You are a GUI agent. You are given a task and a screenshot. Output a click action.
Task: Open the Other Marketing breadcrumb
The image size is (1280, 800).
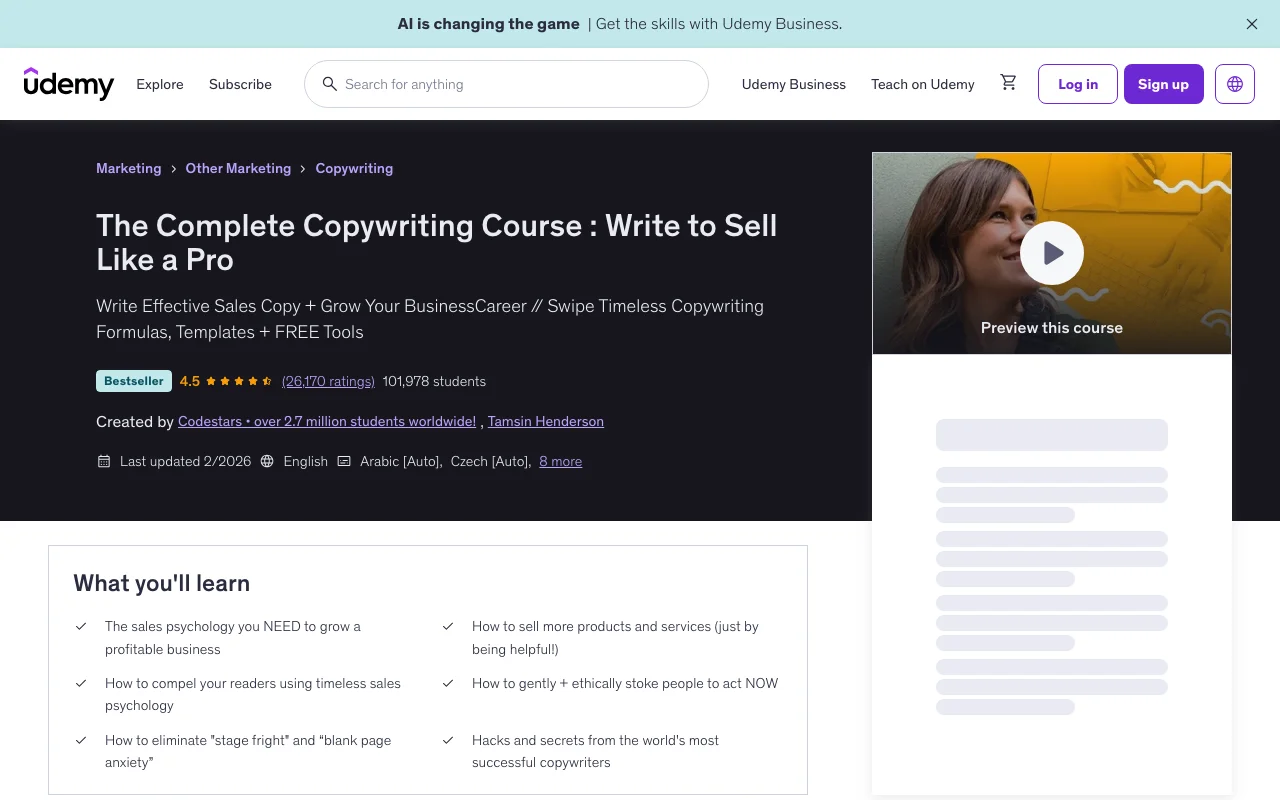click(x=238, y=168)
